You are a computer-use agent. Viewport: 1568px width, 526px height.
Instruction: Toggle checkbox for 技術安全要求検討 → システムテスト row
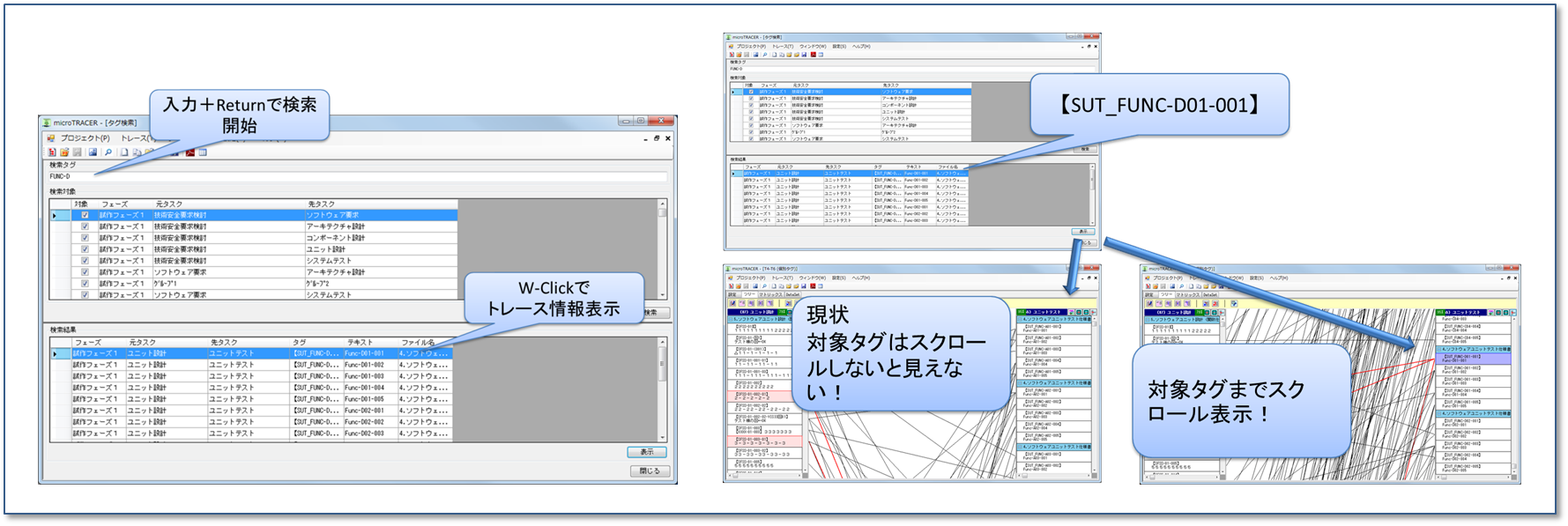click(x=85, y=261)
